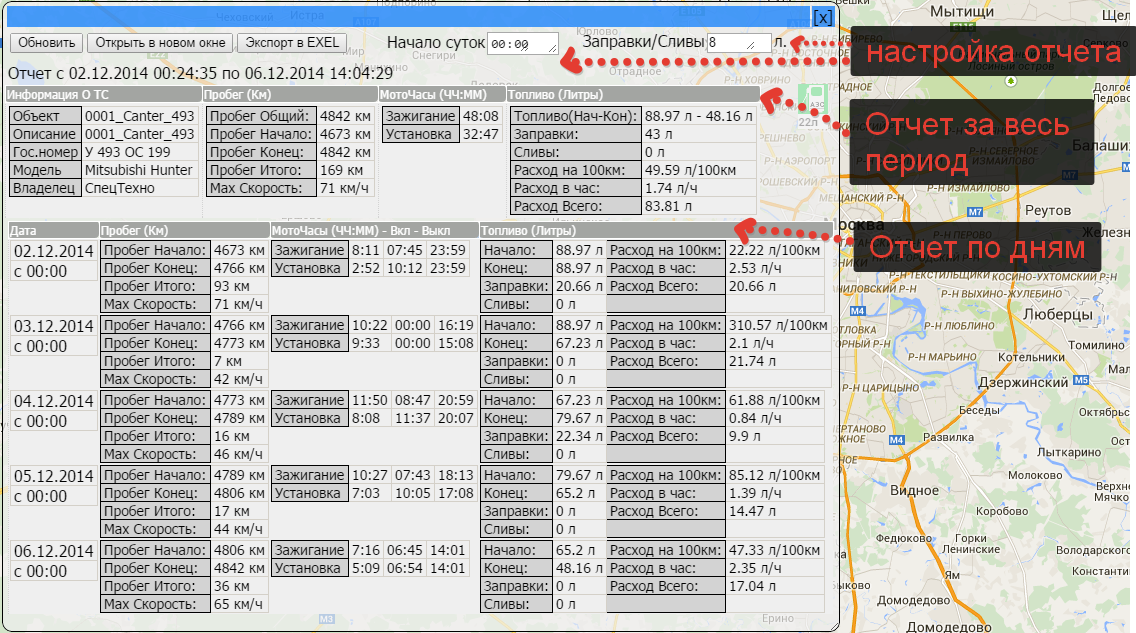Close the report window with [x]
This screenshot has height=633, width=1136.
[x=822, y=17]
